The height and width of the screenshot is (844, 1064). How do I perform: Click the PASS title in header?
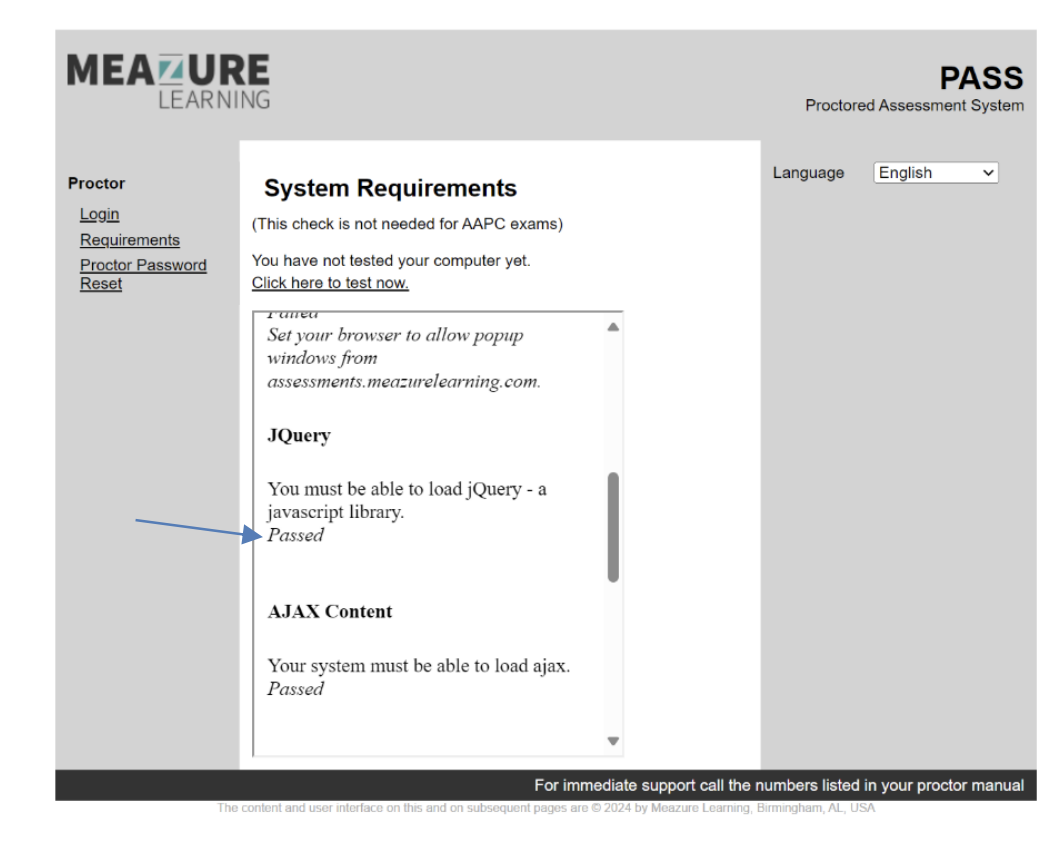coord(981,78)
